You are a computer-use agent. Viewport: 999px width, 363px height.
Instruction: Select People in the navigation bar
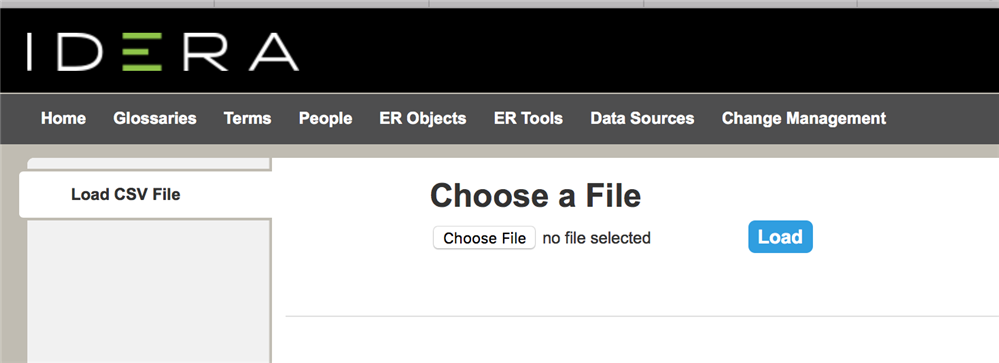click(326, 119)
